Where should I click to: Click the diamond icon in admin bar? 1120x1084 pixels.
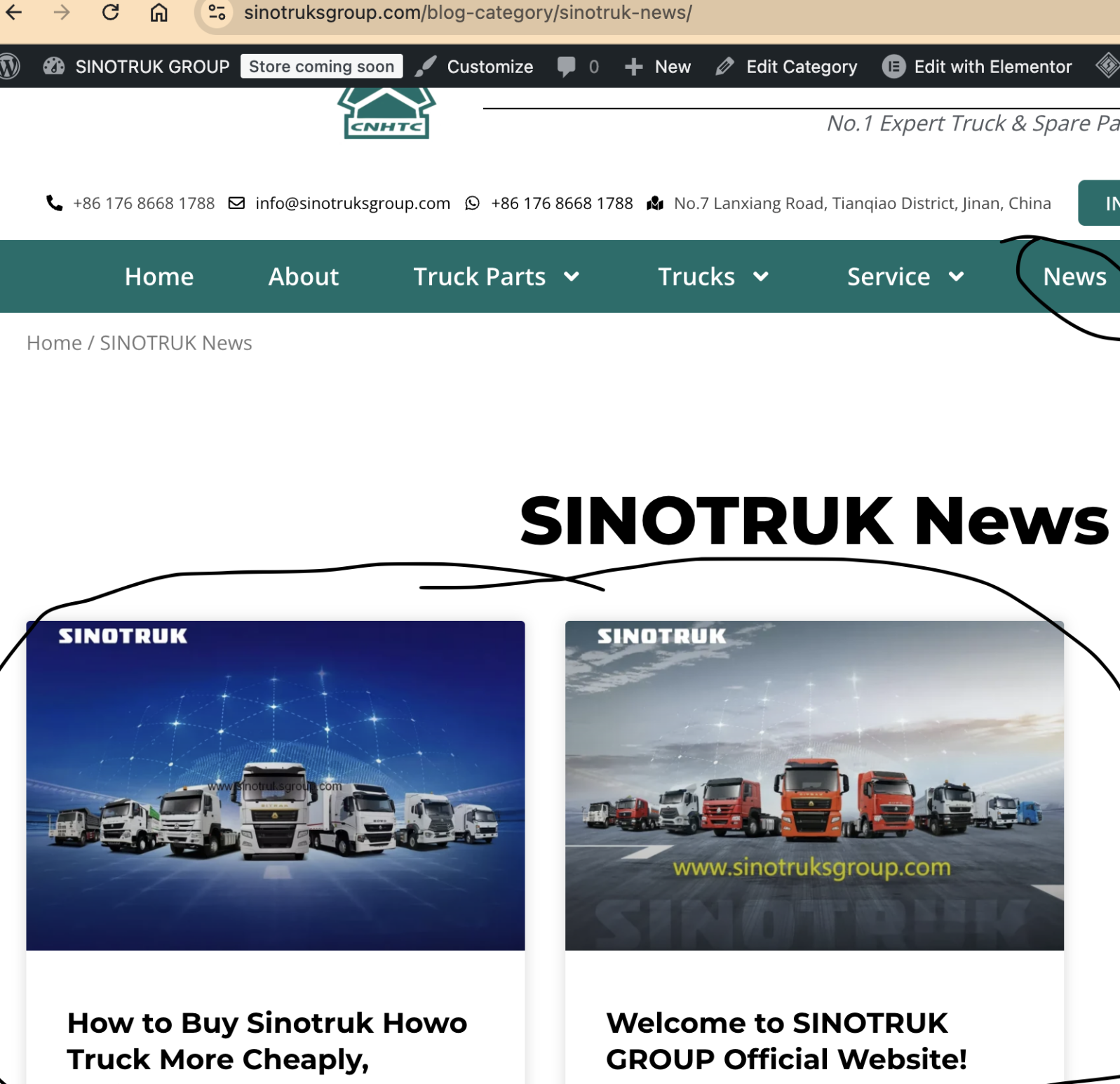(x=1107, y=66)
